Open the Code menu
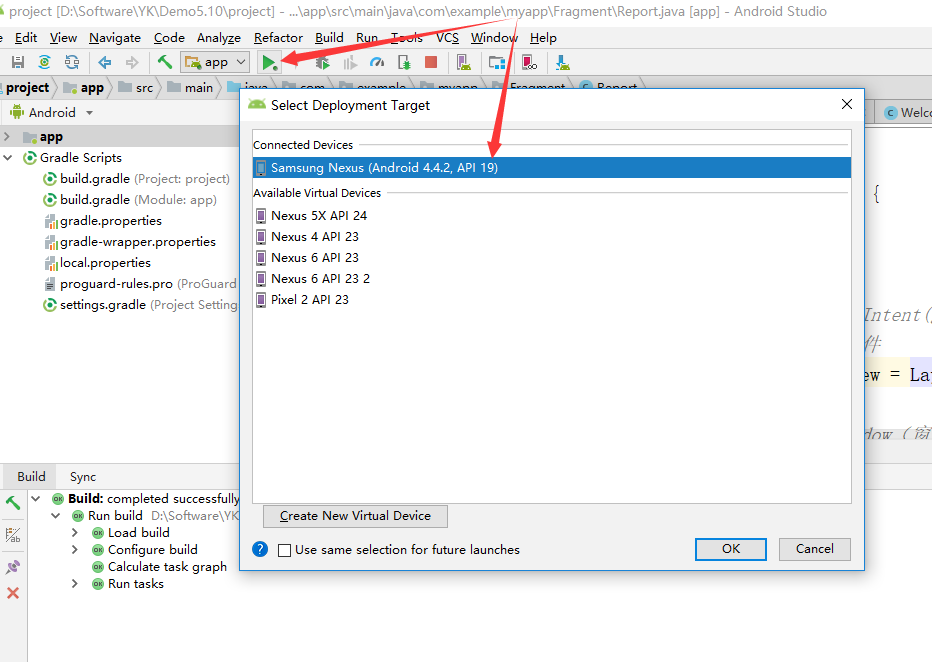This screenshot has height=662, width=932. tap(169, 38)
